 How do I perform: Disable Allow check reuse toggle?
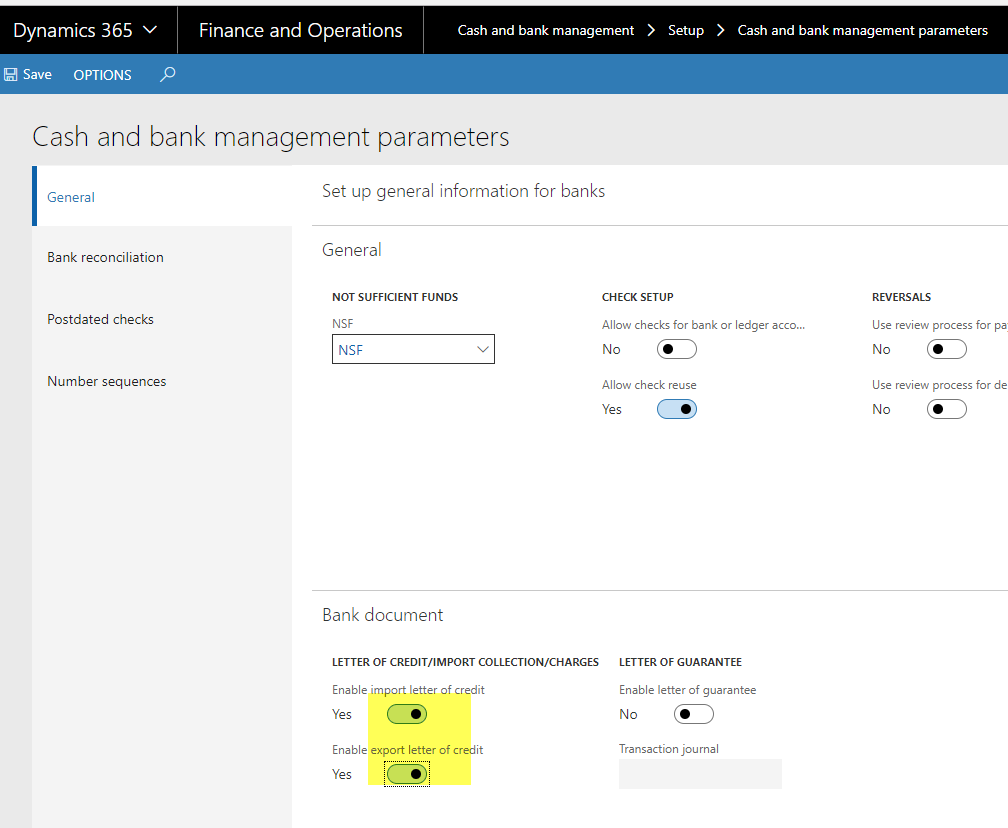[677, 409]
